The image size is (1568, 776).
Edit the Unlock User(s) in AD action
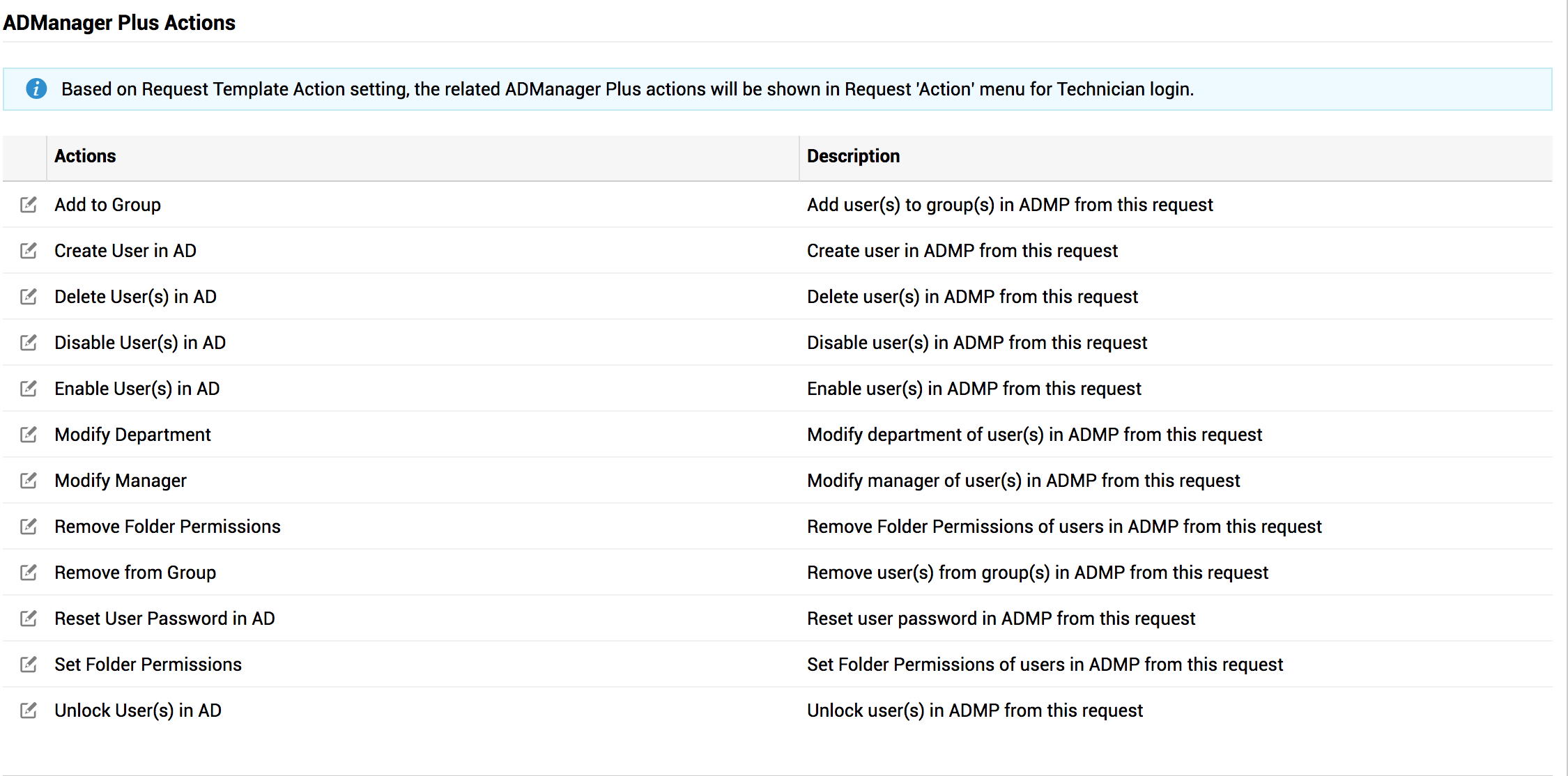(x=29, y=711)
